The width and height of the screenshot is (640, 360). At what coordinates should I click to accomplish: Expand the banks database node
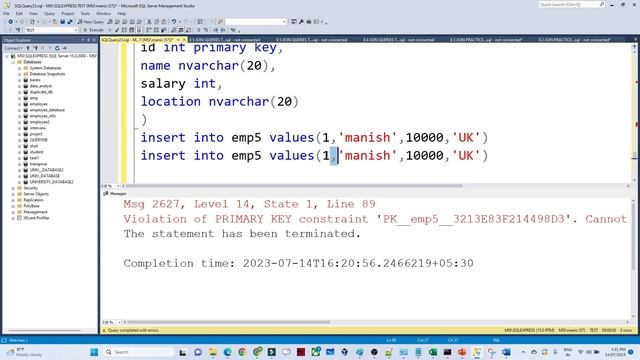click(19, 80)
